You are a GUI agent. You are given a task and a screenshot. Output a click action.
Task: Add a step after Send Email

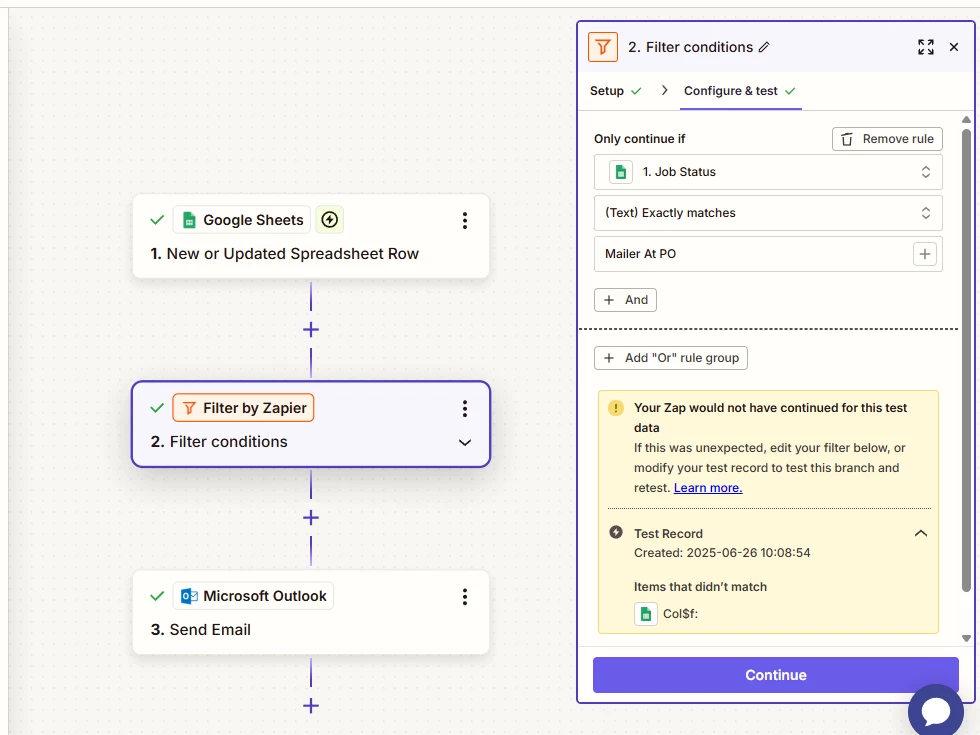[311, 706]
